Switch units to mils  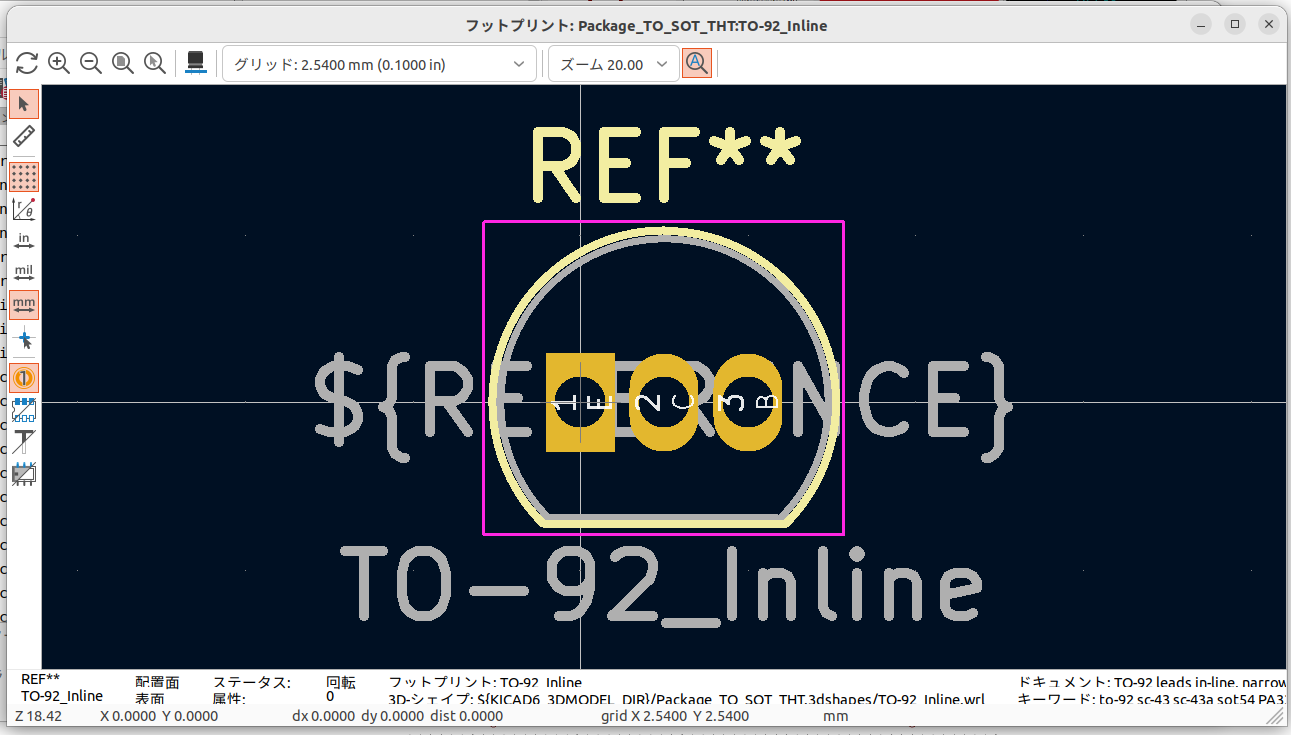pos(24,272)
